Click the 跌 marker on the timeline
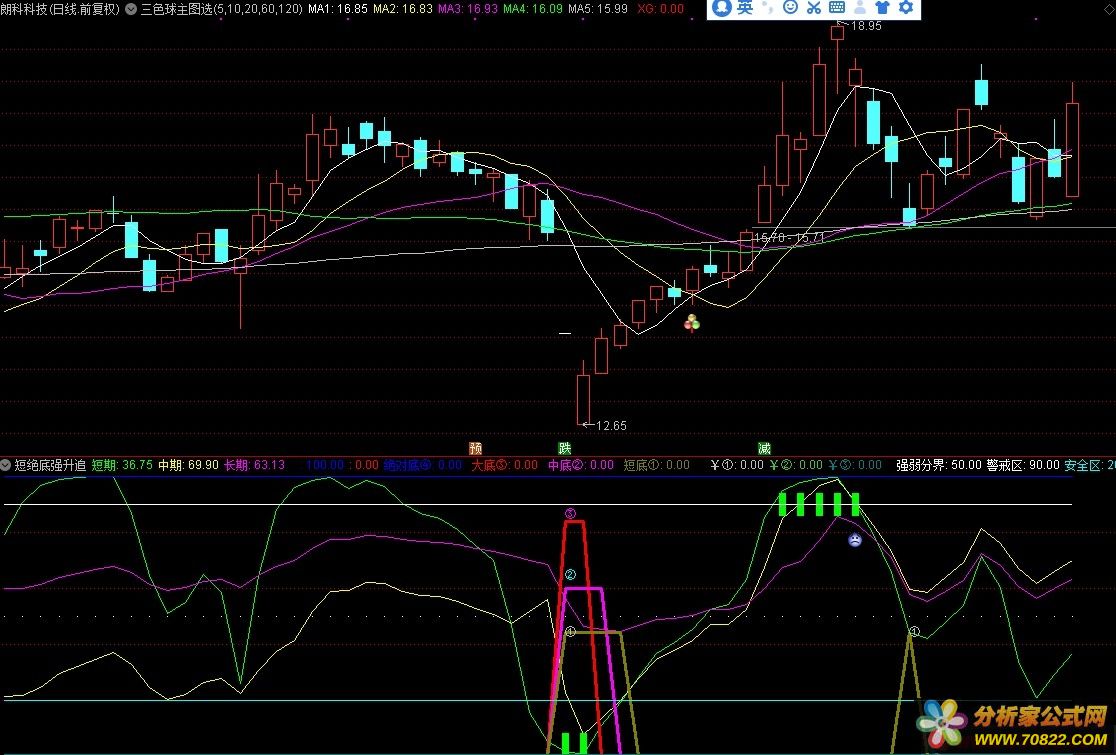Viewport: 1116px width, 755px height. click(x=564, y=448)
